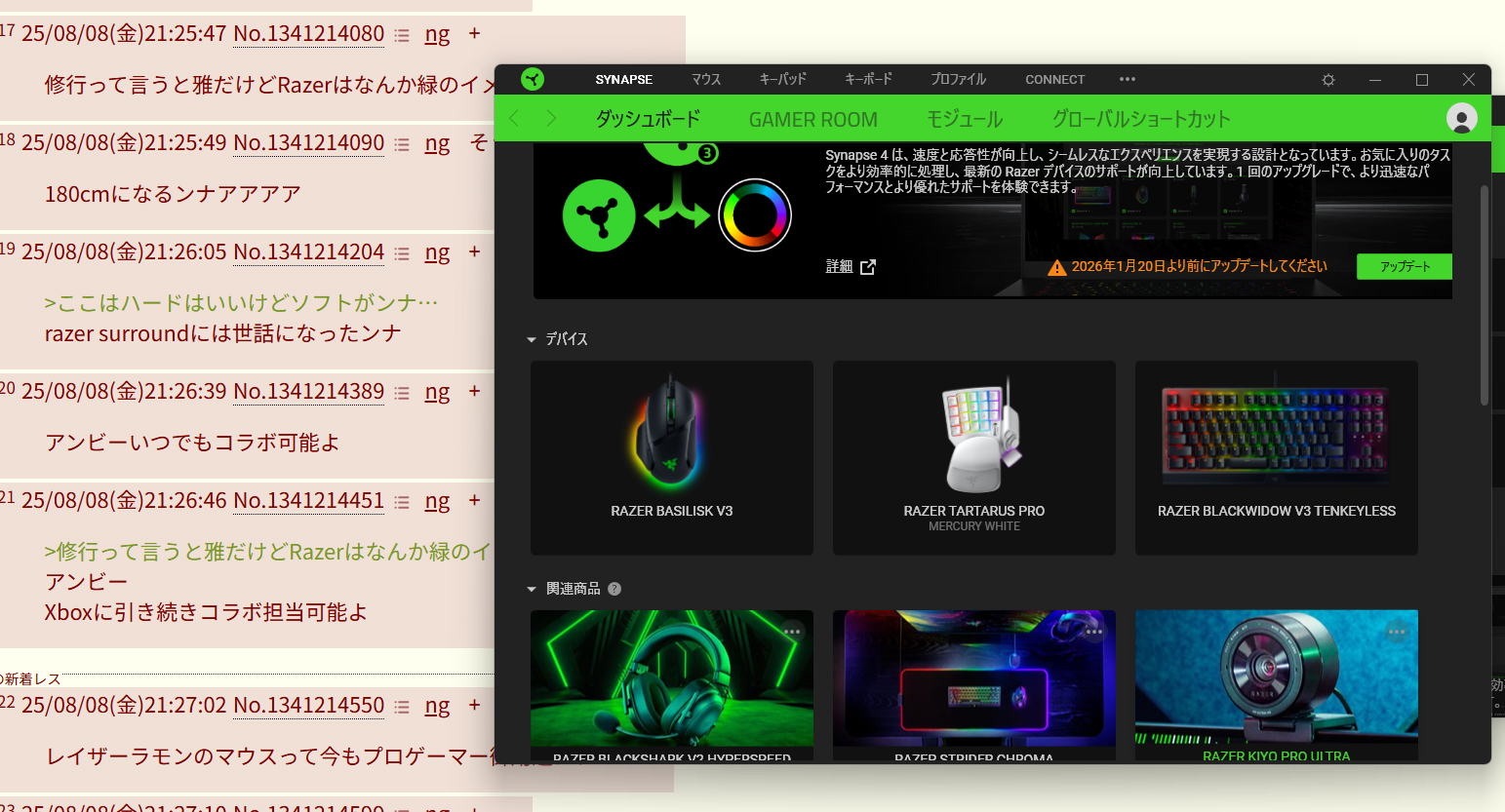Click ng link on post No.1341214090

coord(437,144)
